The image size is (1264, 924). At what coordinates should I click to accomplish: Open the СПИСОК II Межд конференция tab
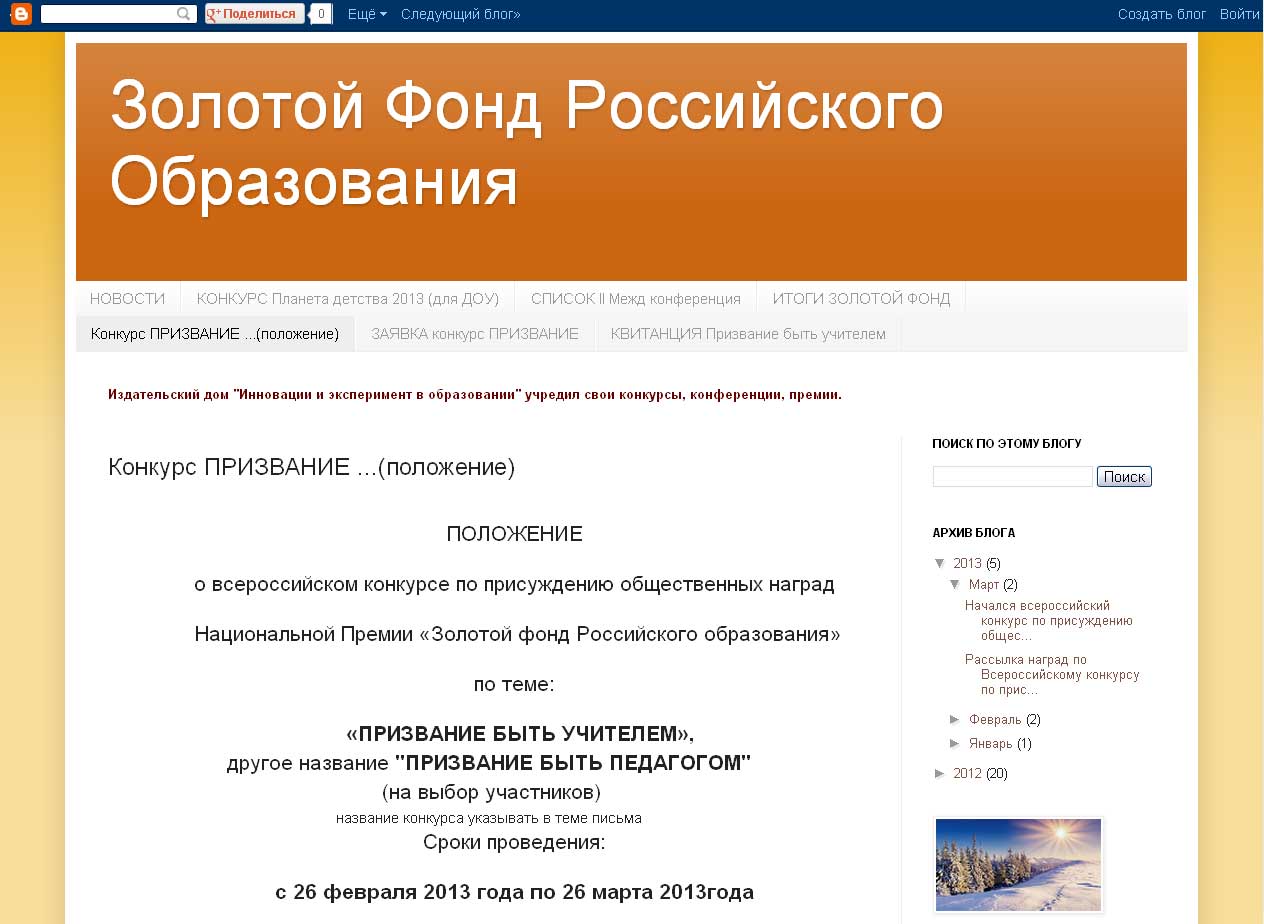tap(636, 299)
